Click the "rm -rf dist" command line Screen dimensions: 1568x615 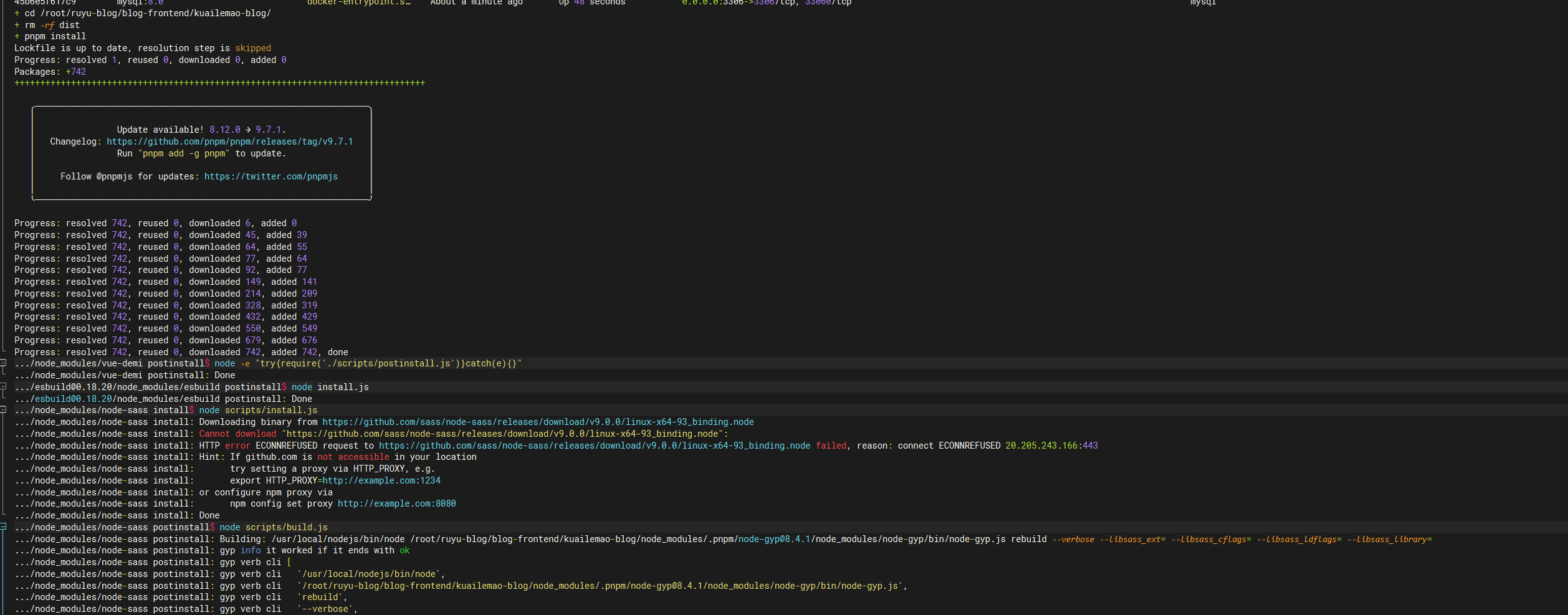[47, 25]
